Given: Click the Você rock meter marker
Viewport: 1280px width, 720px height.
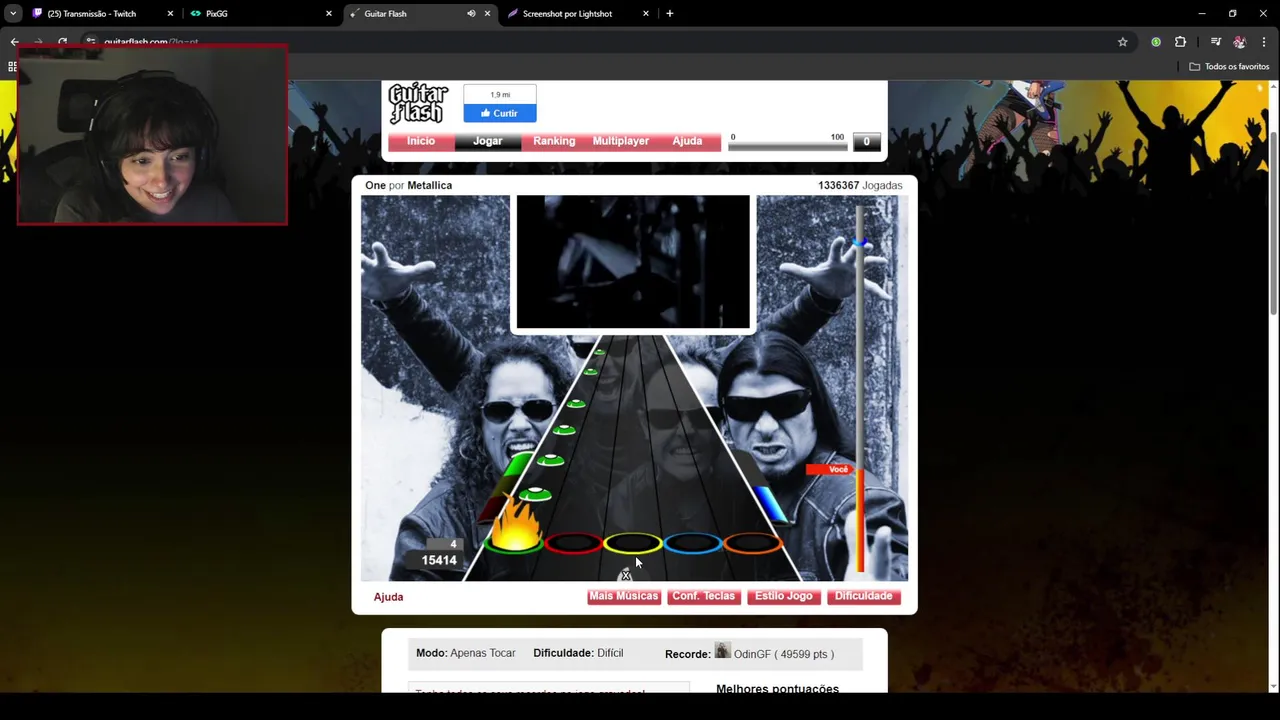Looking at the screenshot, I should pyautogui.click(x=830, y=469).
